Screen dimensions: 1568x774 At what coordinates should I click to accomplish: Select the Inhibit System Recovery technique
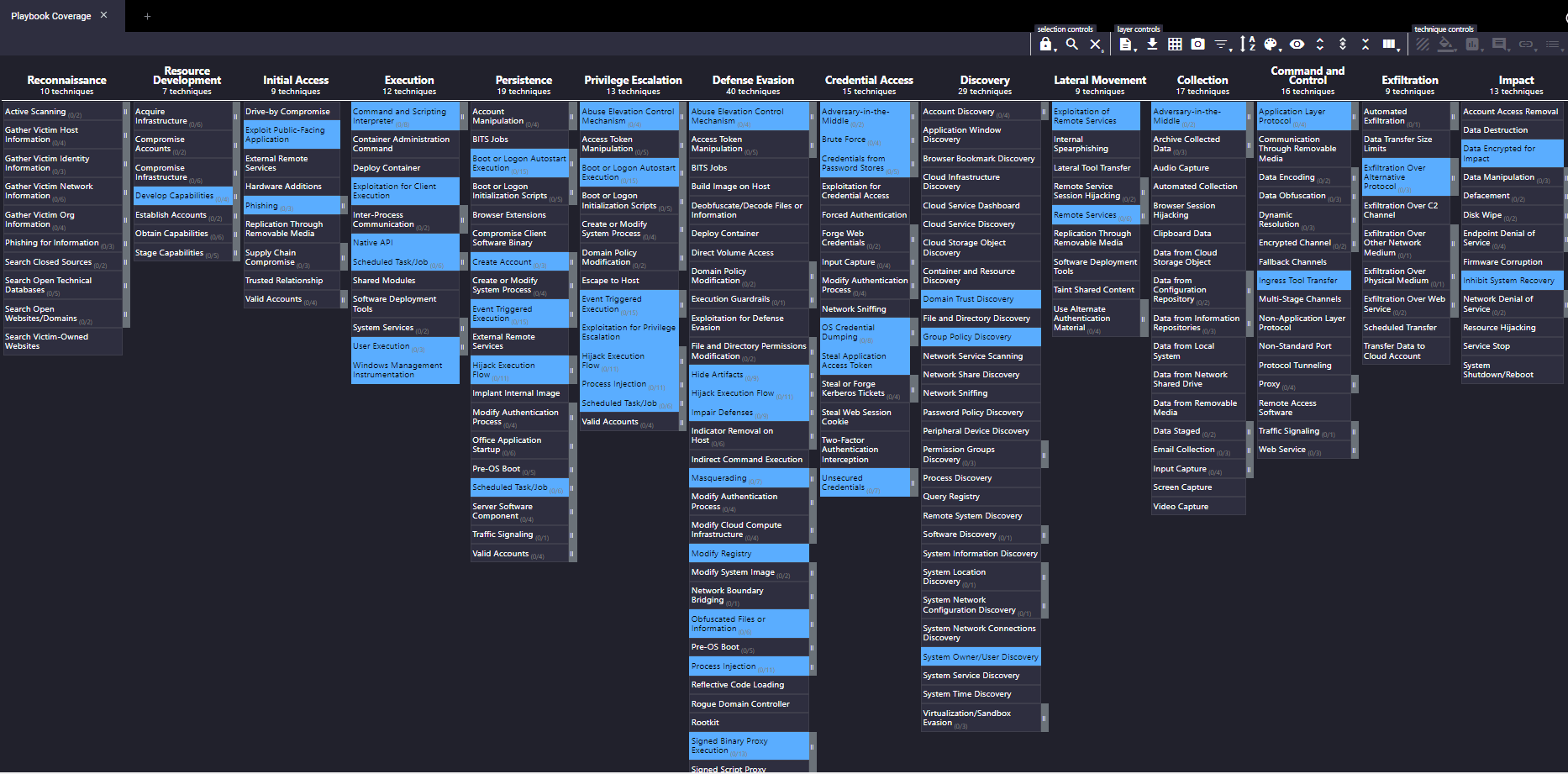(1510, 281)
